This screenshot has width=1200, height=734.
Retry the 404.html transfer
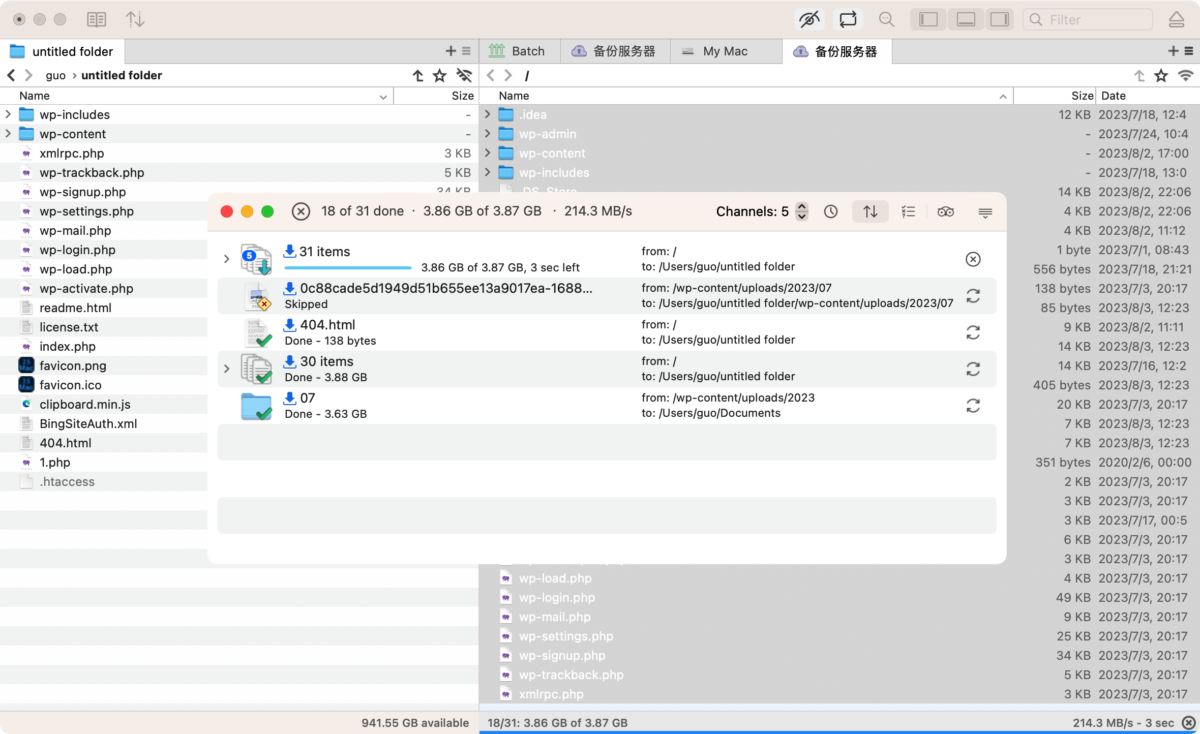click(x=973, y=332)
